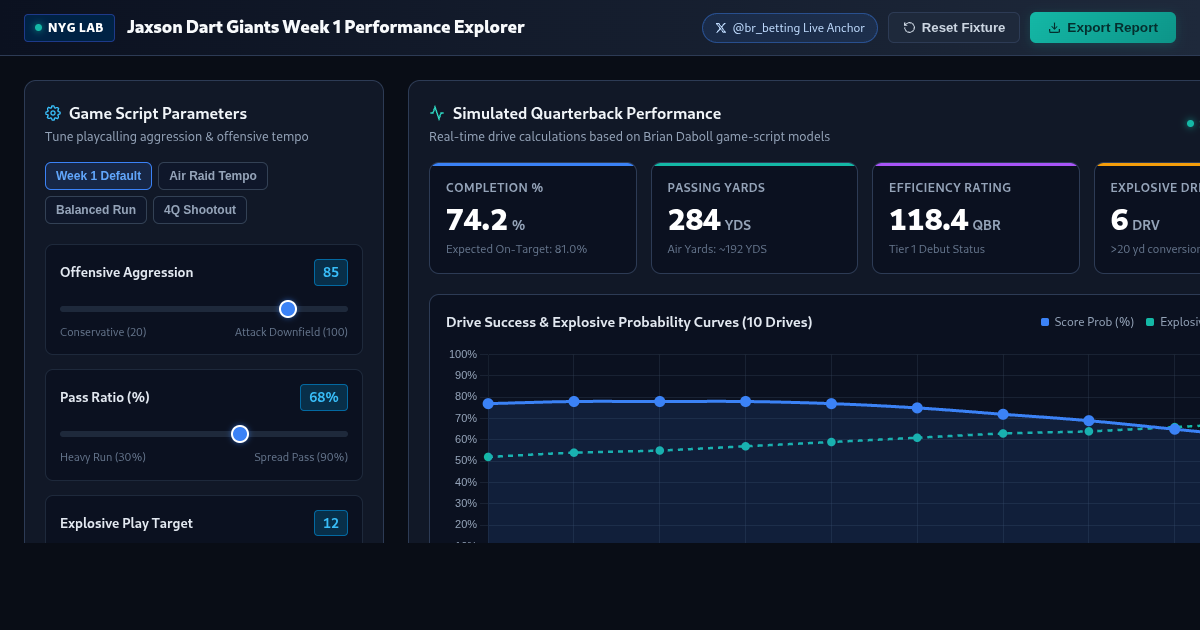
Task: Click the 'Tier 1 Debut Status' text
Action: click(x=937, y=249)
